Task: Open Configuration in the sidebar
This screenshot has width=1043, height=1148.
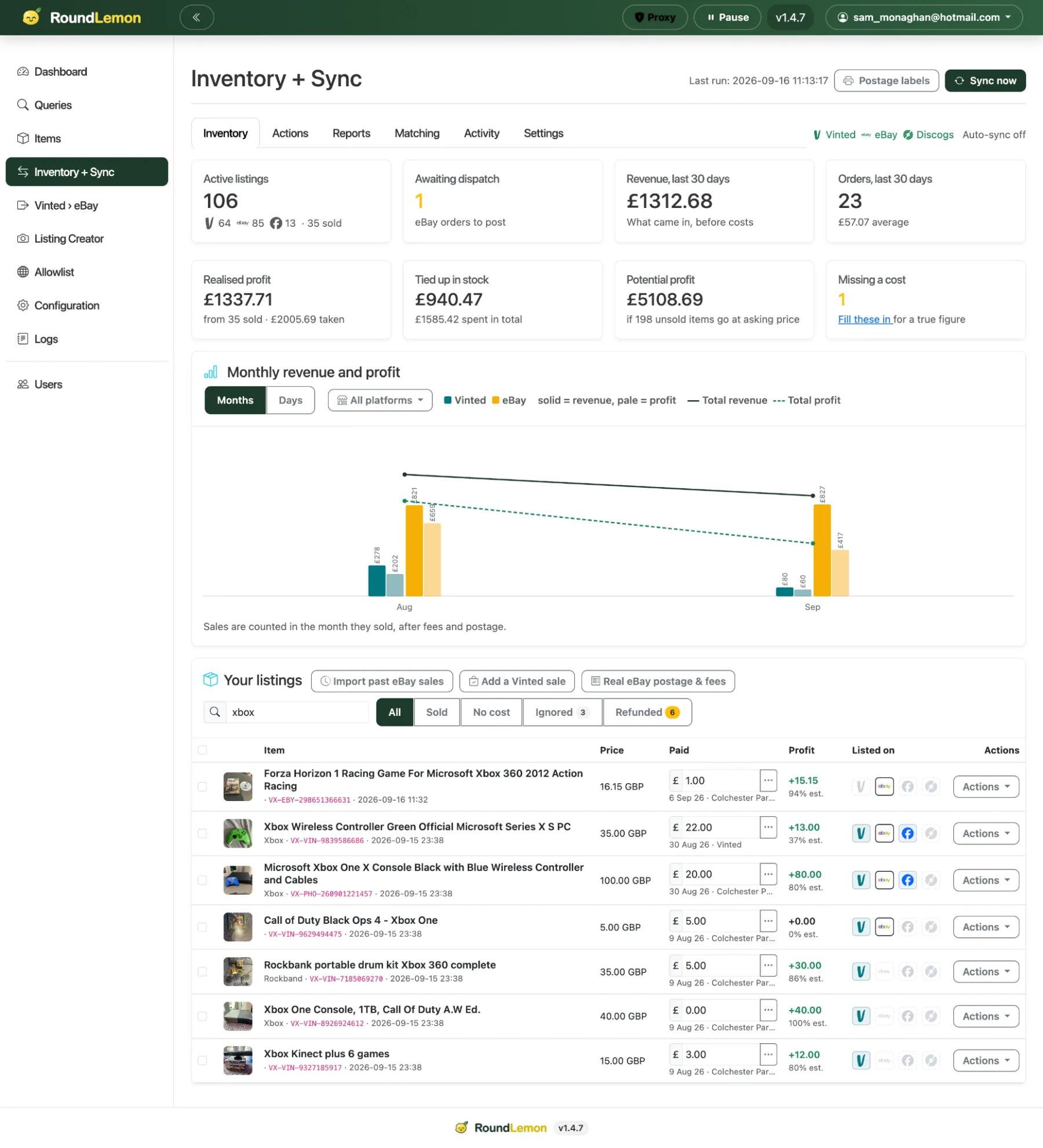Action: 87,305
